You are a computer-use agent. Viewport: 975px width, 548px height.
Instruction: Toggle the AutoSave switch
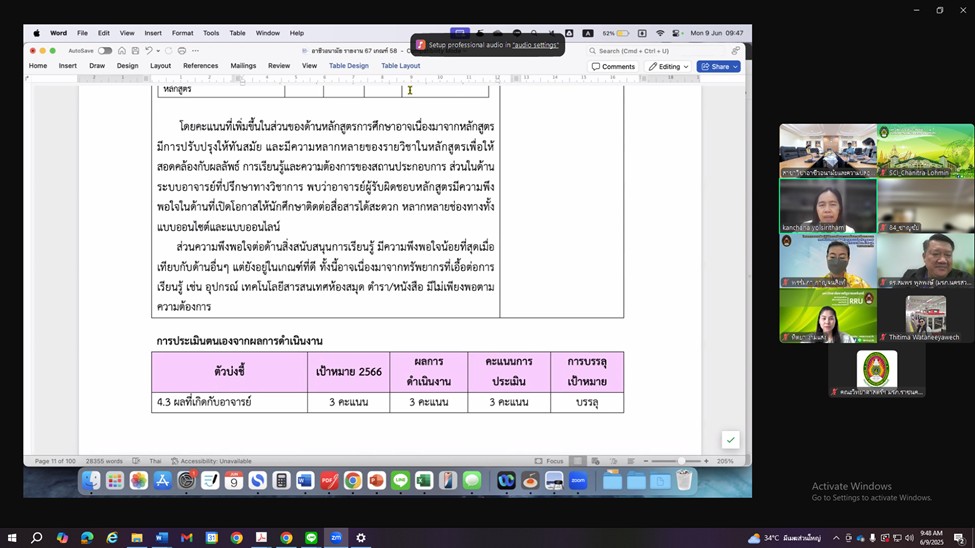click(104, 51)
